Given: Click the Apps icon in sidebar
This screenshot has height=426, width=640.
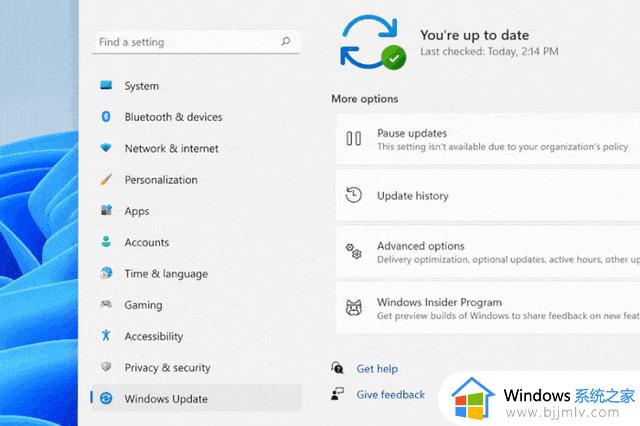Looking at the screenshot, I should (x=106, y=210).
